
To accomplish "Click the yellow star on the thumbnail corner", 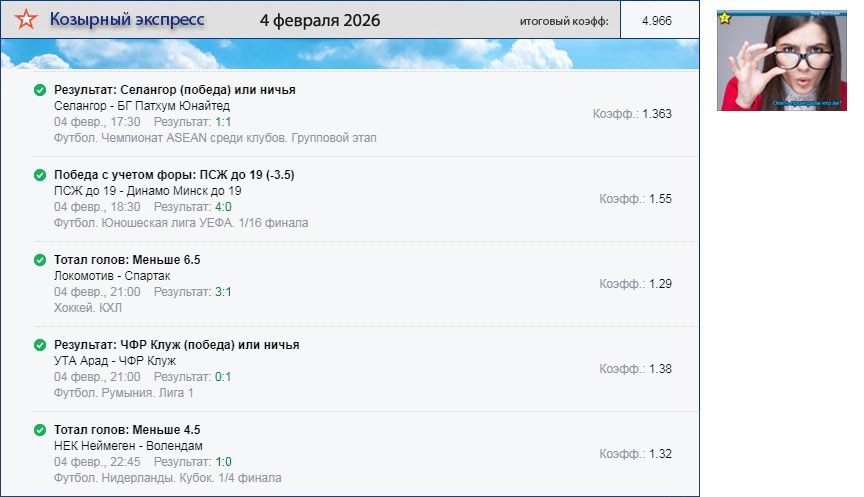I will point(725,18).
